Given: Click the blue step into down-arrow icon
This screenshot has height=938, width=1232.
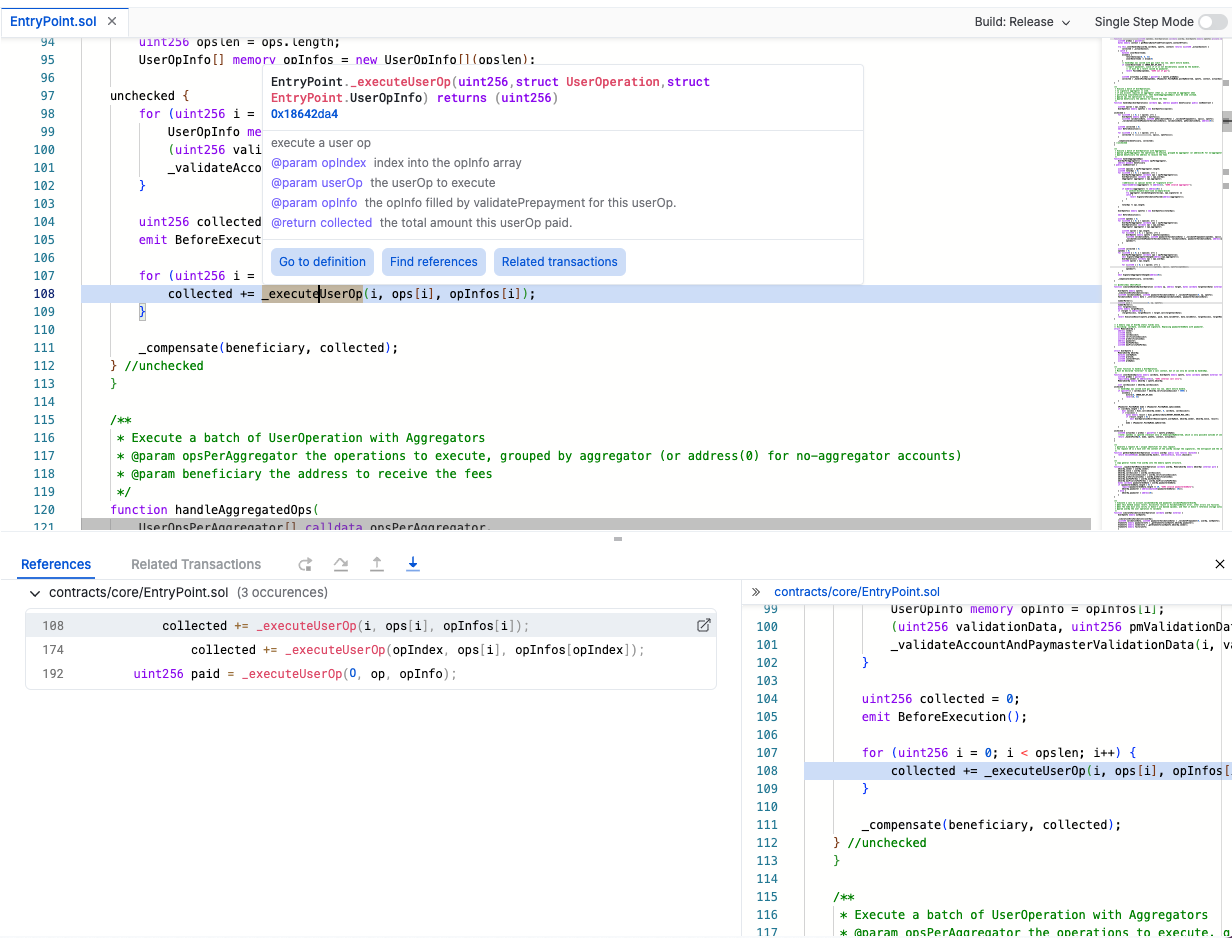Looking at the screenshot, I should click(413, 564).
